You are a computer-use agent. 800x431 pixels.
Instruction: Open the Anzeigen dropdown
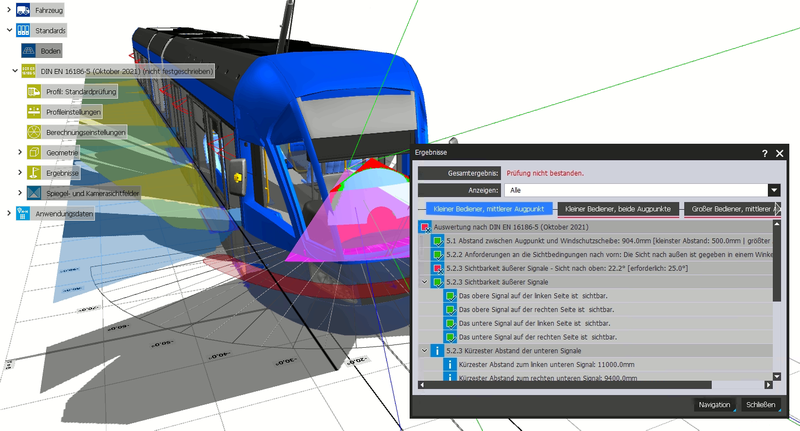(x=773, y=189)
